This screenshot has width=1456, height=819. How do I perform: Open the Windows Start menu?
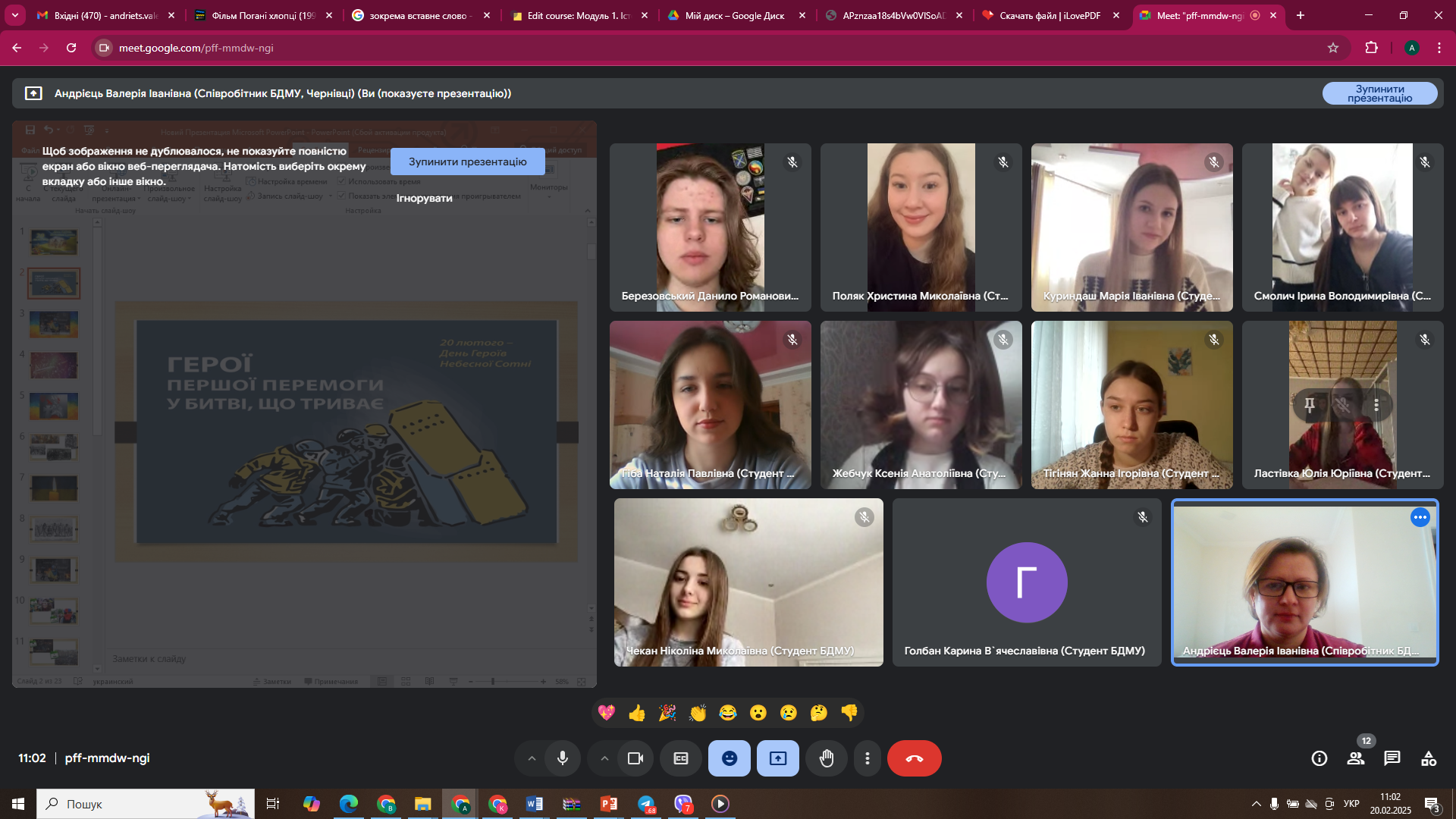[18, 804]
